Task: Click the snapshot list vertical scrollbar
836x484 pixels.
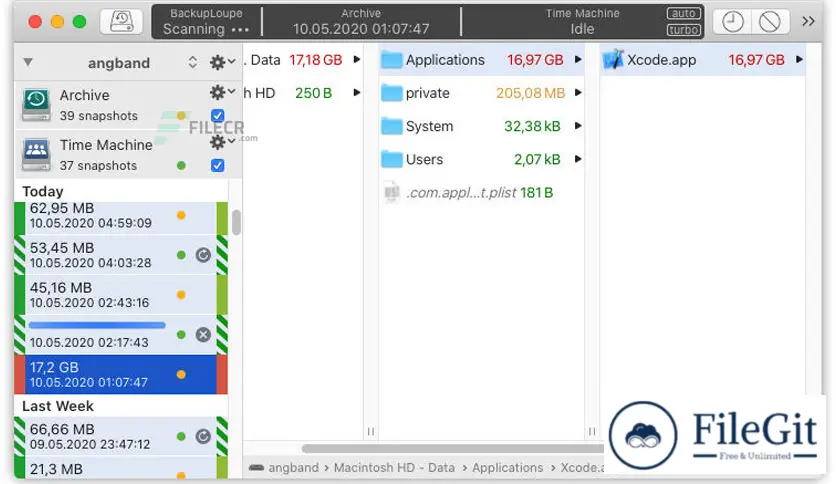Action: pos(236,222)
